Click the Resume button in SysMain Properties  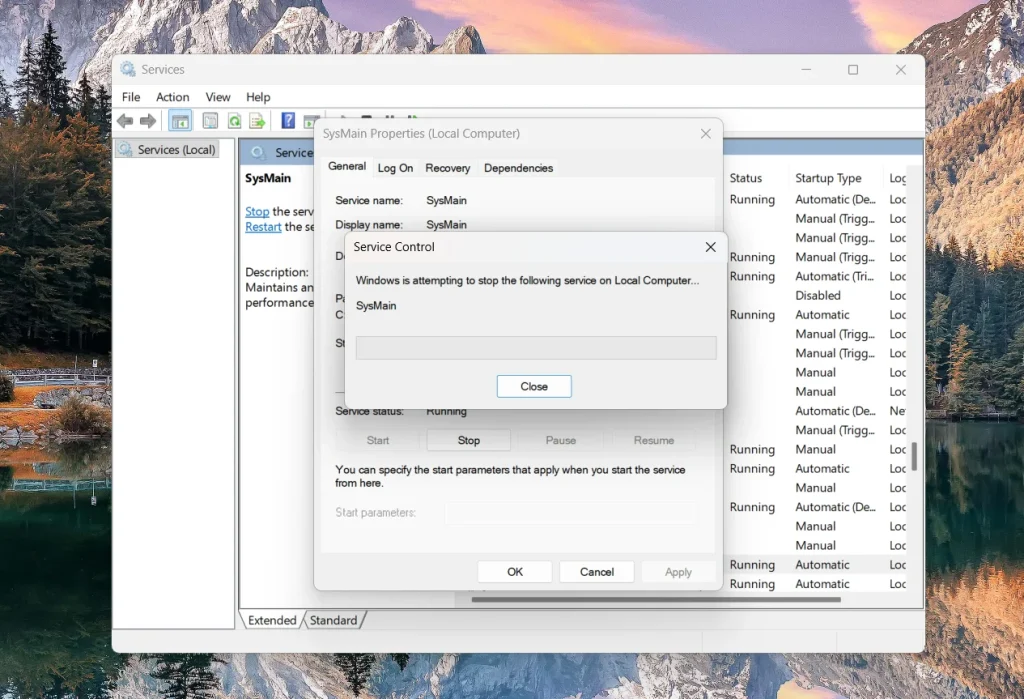[653, 440]
